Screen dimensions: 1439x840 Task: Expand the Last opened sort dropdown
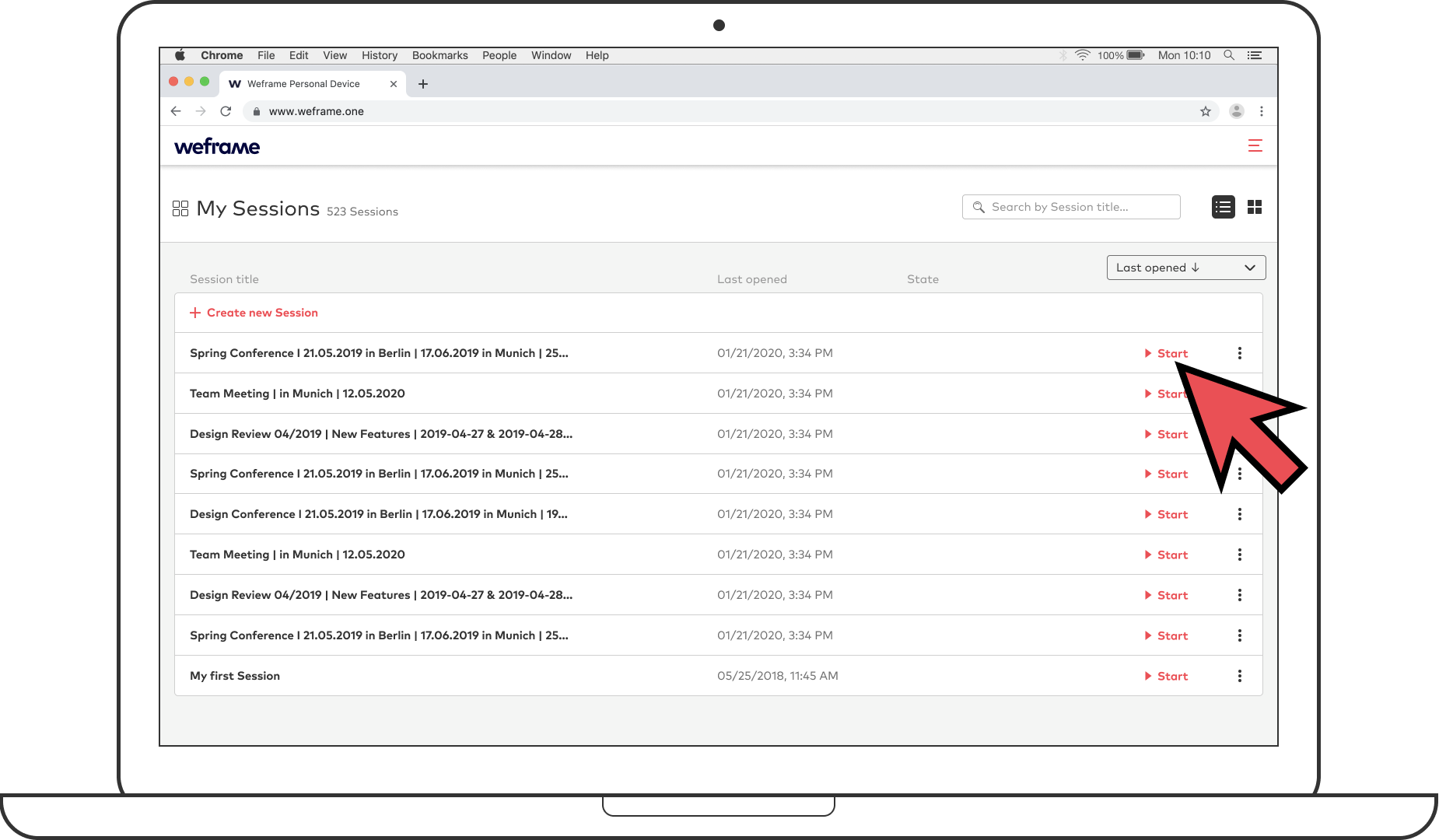(1185, 268)
